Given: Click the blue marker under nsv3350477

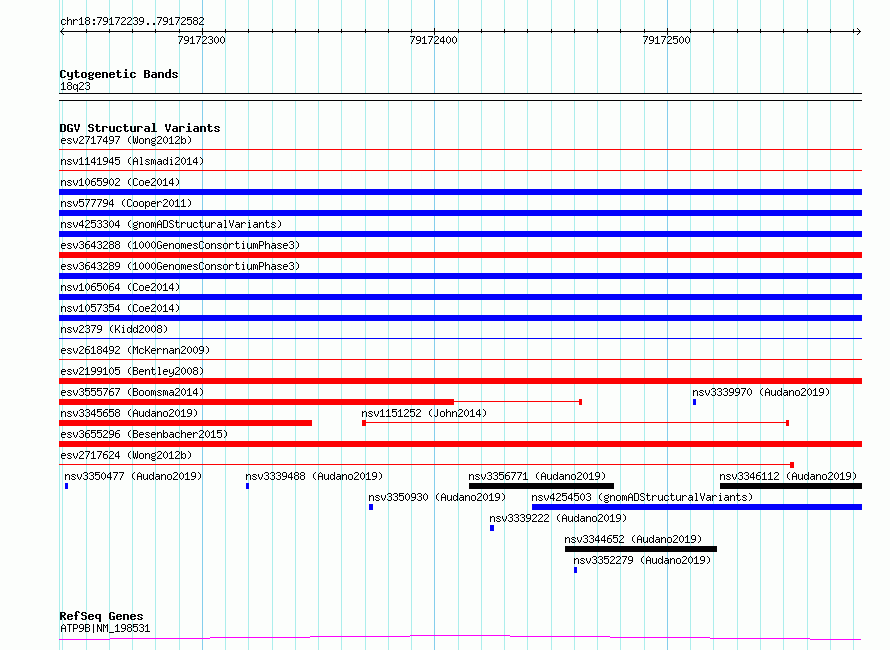Looking at the screenshot, I should coord(66,486).
